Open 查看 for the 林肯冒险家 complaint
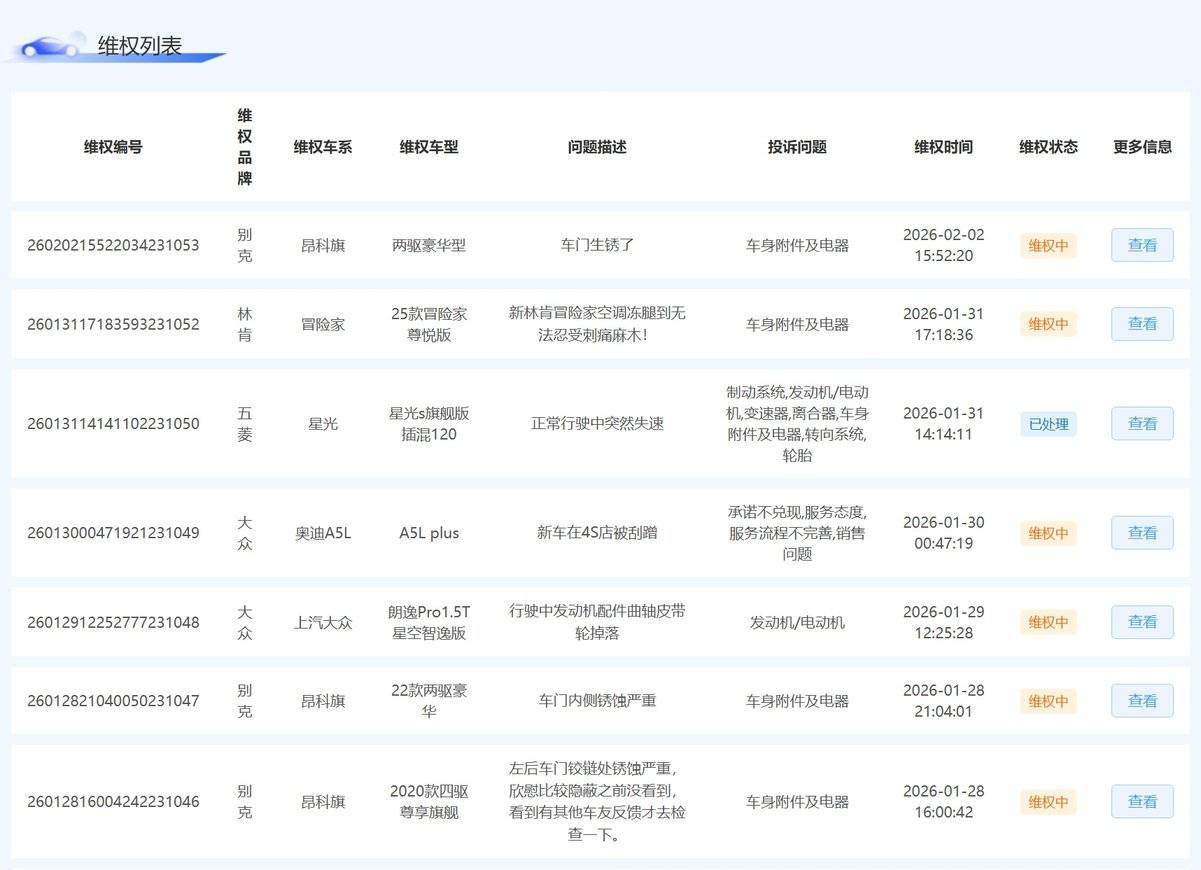 pos(1142,324)
